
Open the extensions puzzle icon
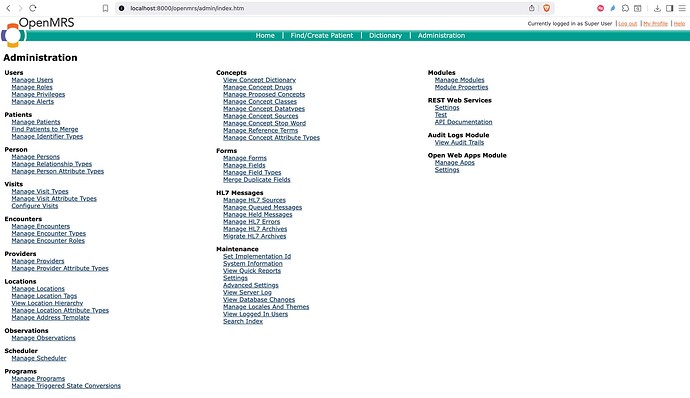[x=625, y=8]
